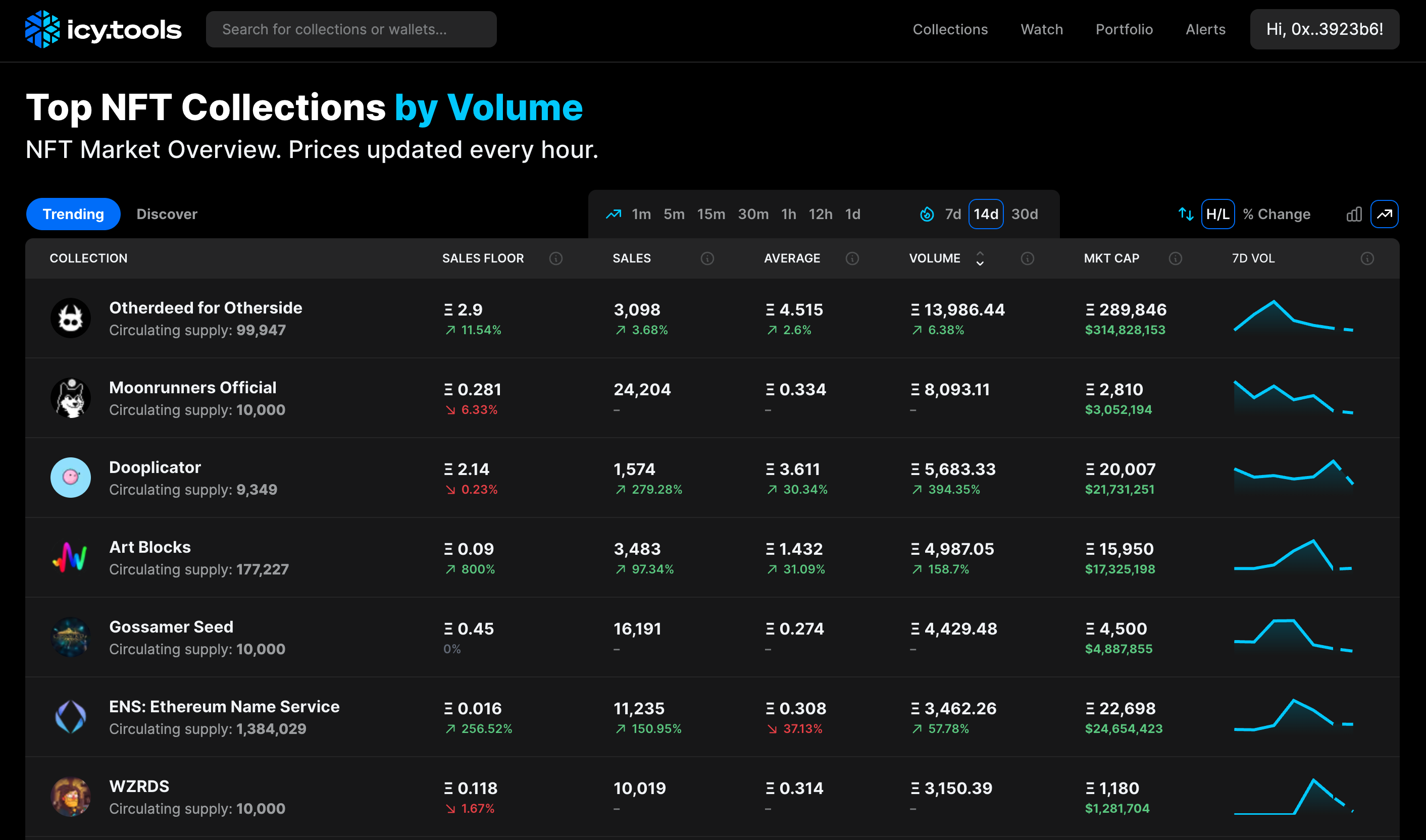Click the Dooplicator 7D volume sparkline
This screenshot has height=840, width=1426.
pyautogui.click(x=1294, y=477)
